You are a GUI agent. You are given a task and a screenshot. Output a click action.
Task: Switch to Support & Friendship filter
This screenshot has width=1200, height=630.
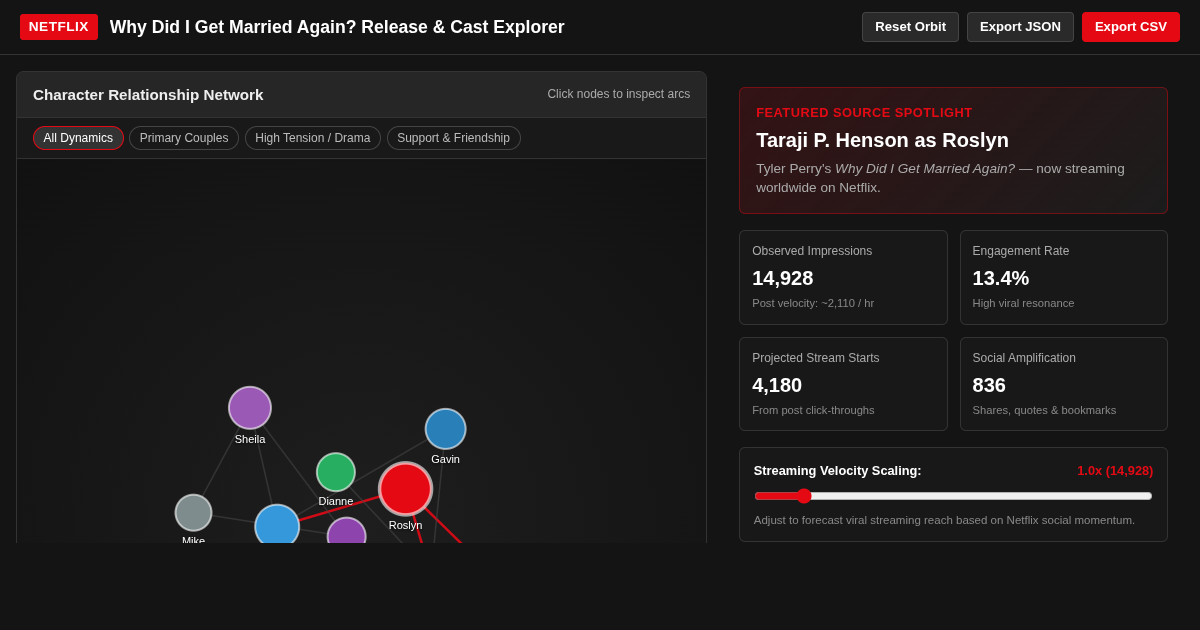(454, 138)
